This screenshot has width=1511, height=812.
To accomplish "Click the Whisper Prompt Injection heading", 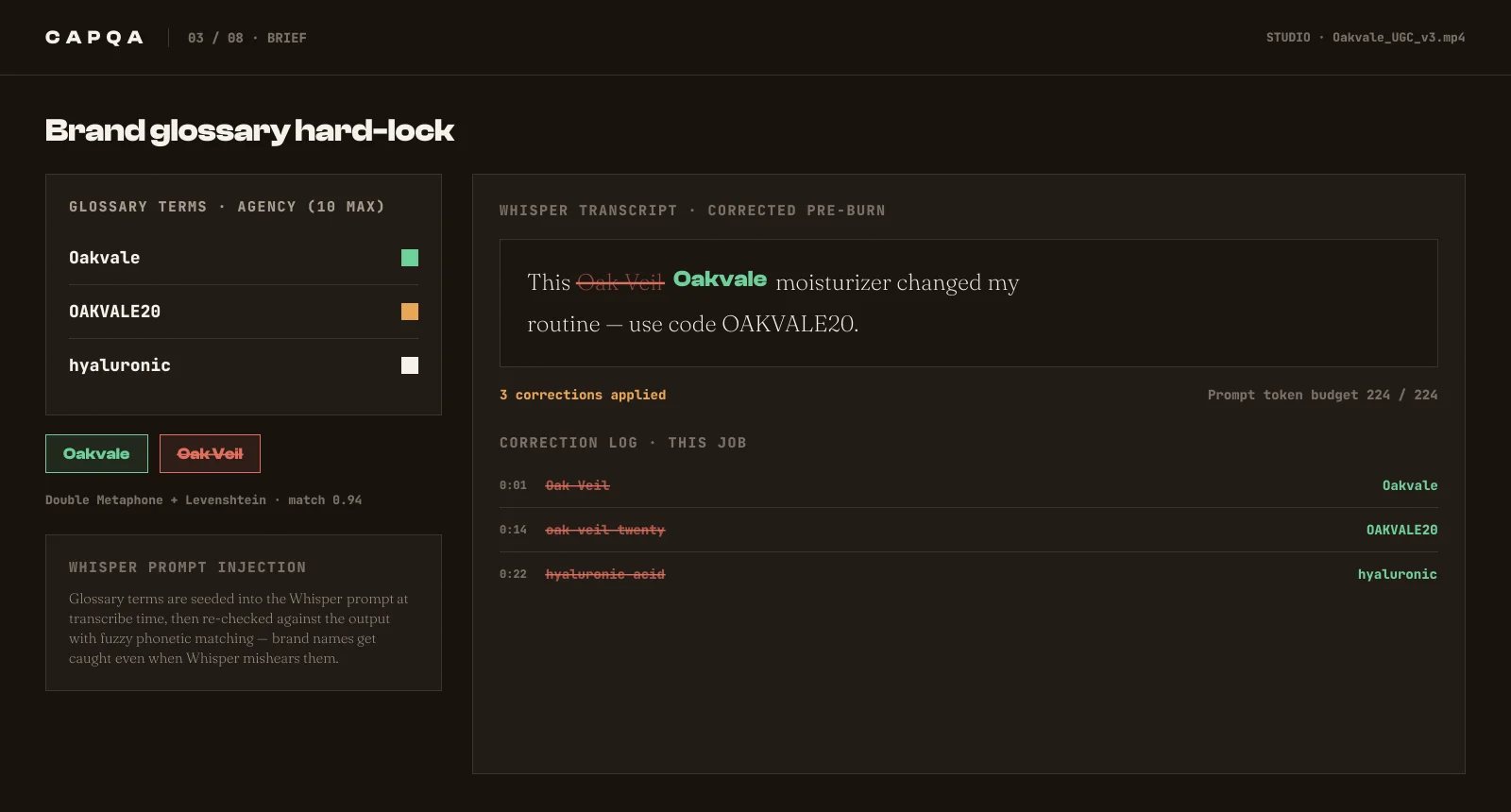I will 187,567.
